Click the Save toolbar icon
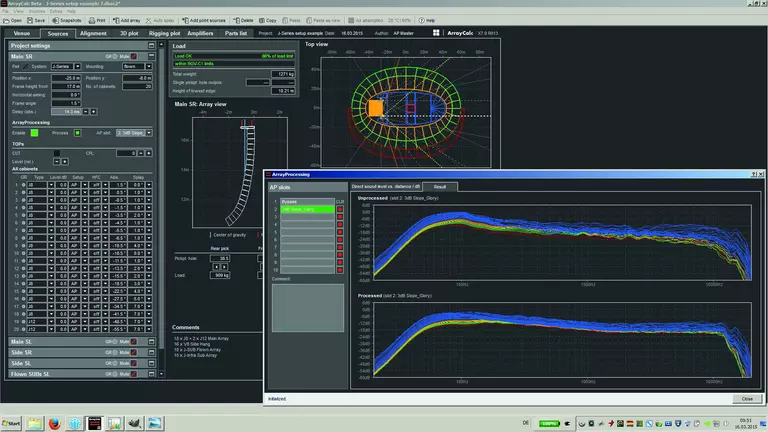This screenshot has height=432, width=768. [37, 20]
